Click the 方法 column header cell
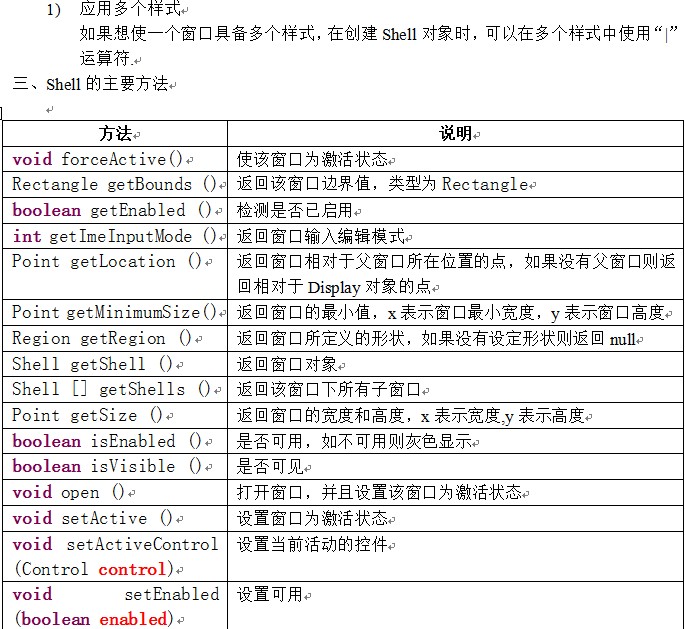The width and height of the screenshot is (685, 629). 115,134
